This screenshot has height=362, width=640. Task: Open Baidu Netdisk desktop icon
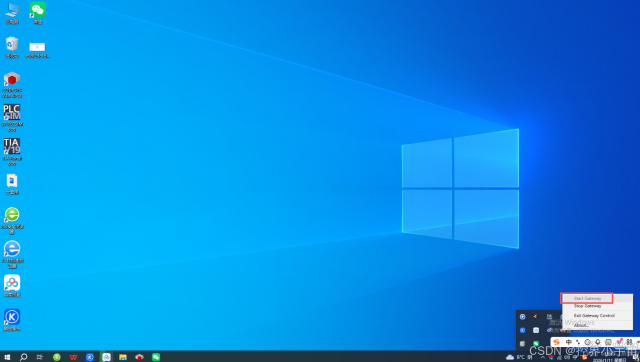pyautogui.click(x=12, y=286)
